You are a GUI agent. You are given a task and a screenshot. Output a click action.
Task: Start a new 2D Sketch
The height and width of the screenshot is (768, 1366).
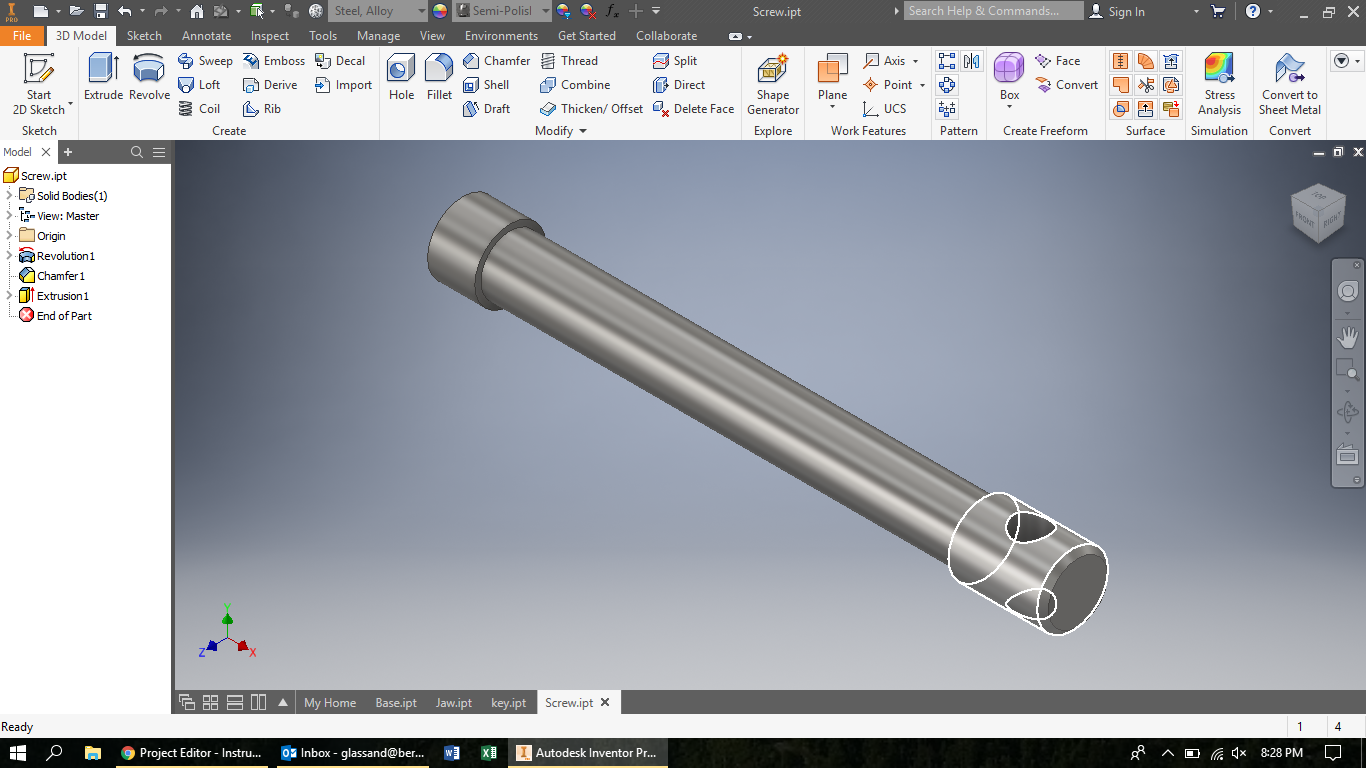(x=39, y=84)
